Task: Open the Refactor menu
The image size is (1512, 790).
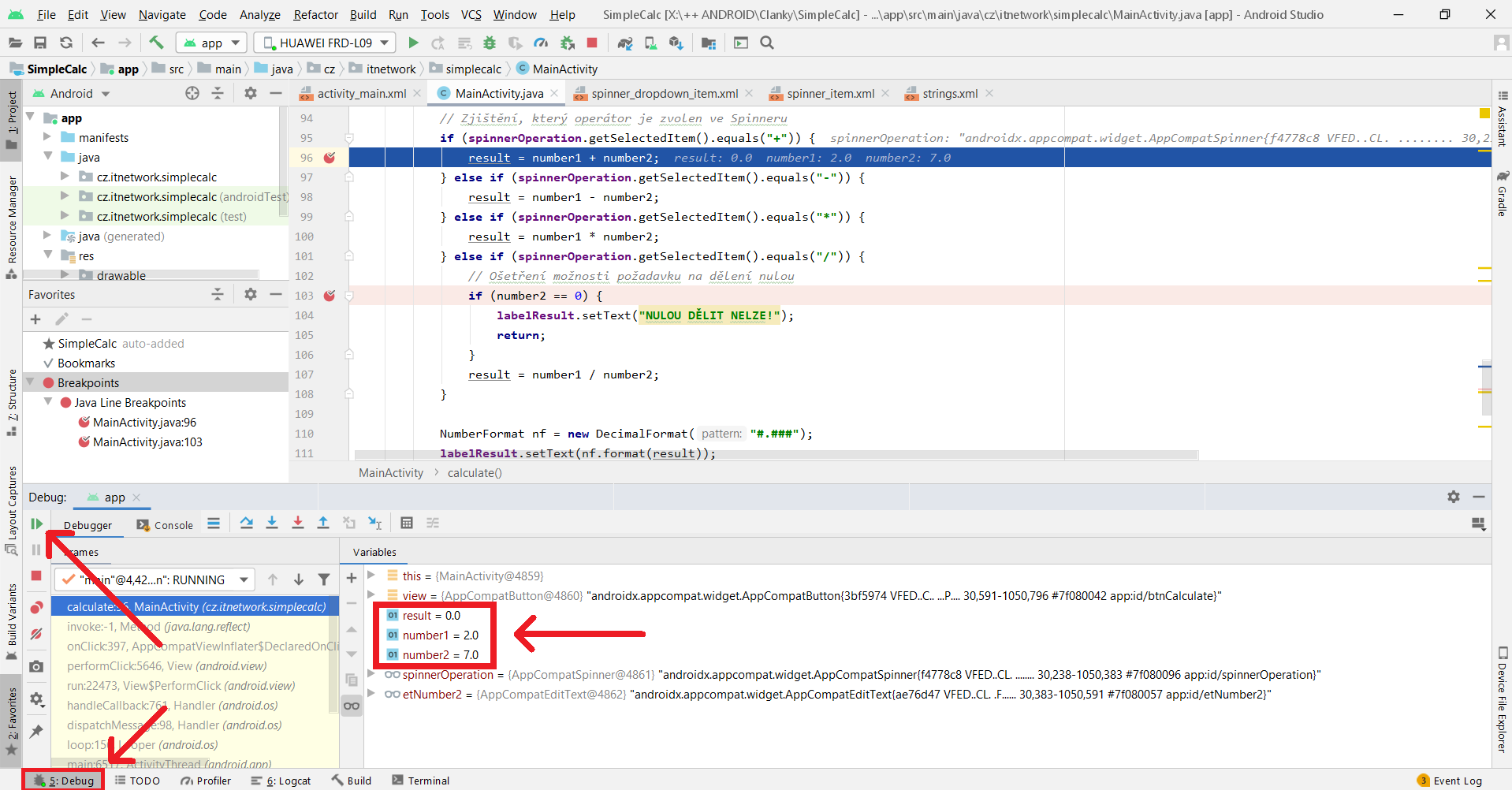Action: click(x=315, y=14)
